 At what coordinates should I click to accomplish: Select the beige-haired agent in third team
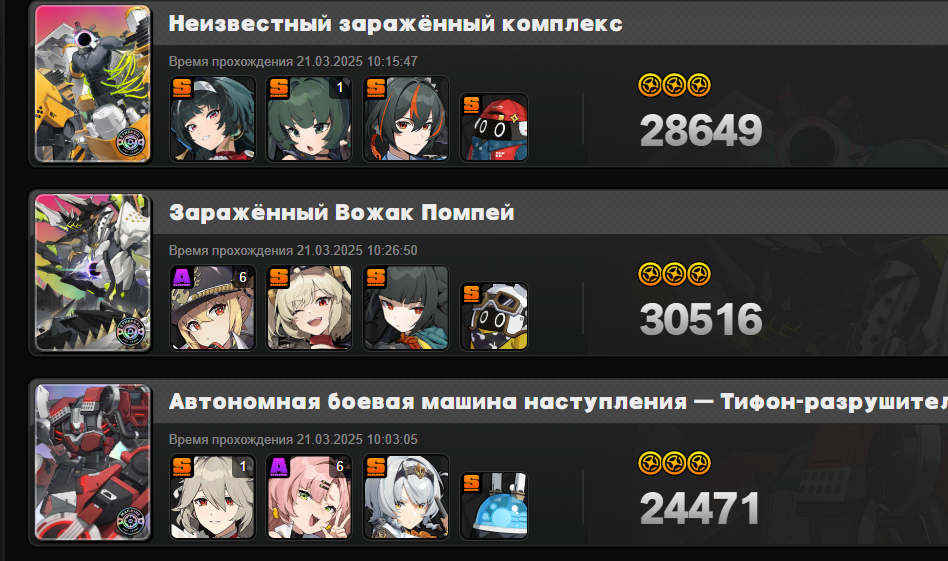pyautogui.click(x=212, y=497)
